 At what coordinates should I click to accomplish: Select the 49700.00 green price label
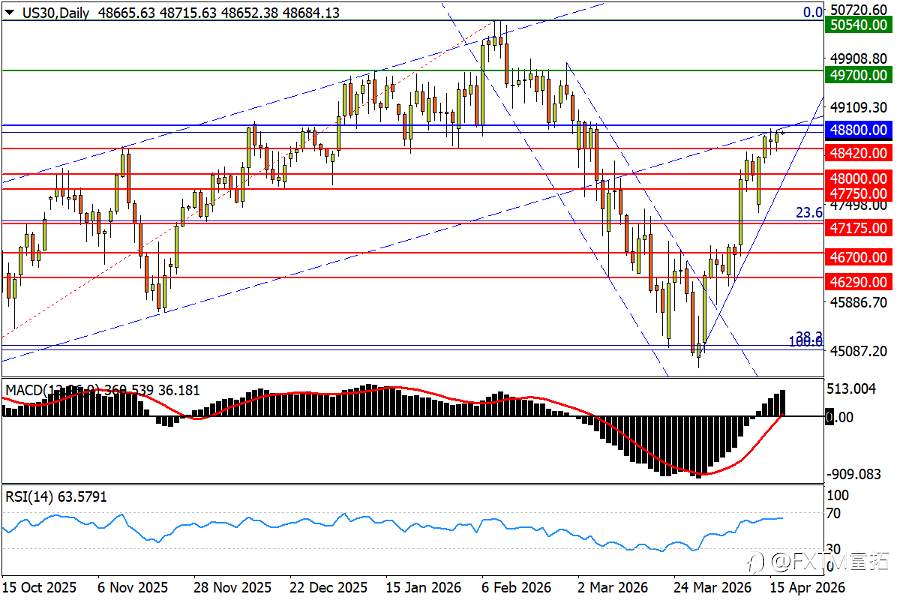point(858,75)
